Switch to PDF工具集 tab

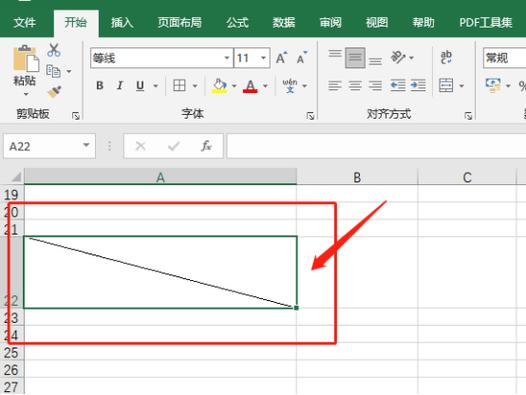pyautogui.click(x=486, y=22)
